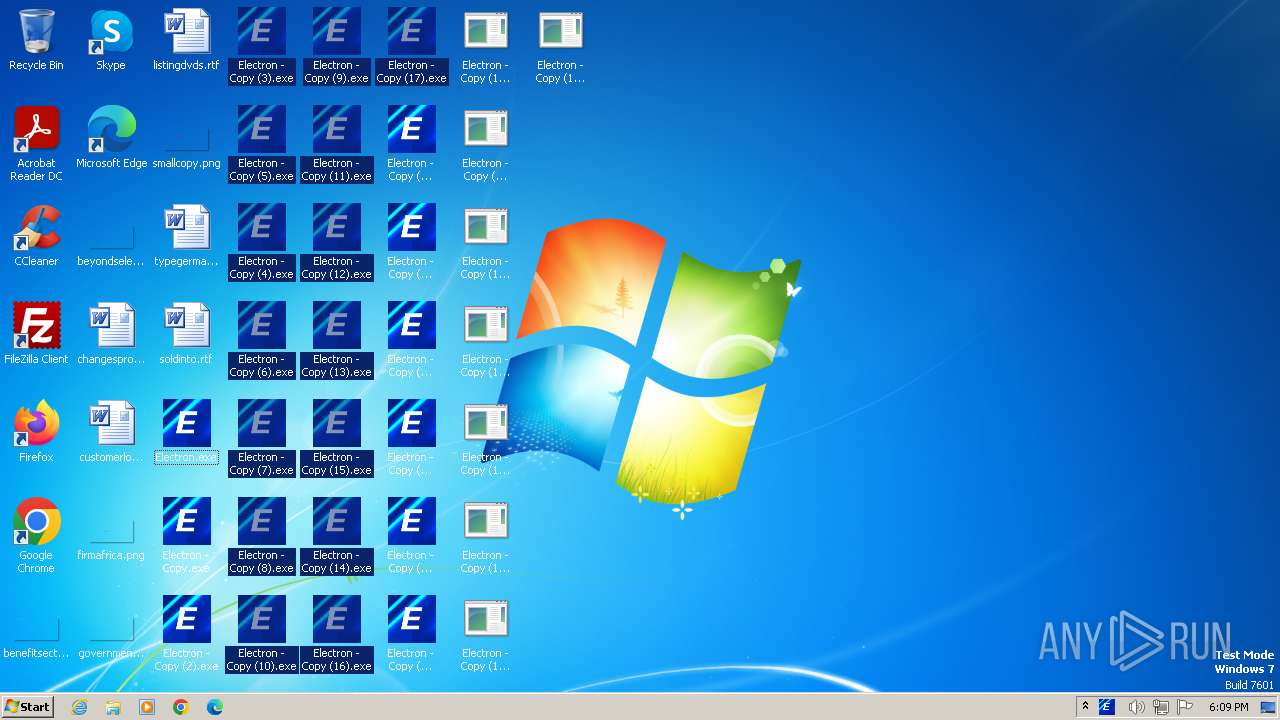Select the Electron - Copy (15).exe icon
Image resolution: width=1280 pixels, height=720 pixels.
pos(336,437)
